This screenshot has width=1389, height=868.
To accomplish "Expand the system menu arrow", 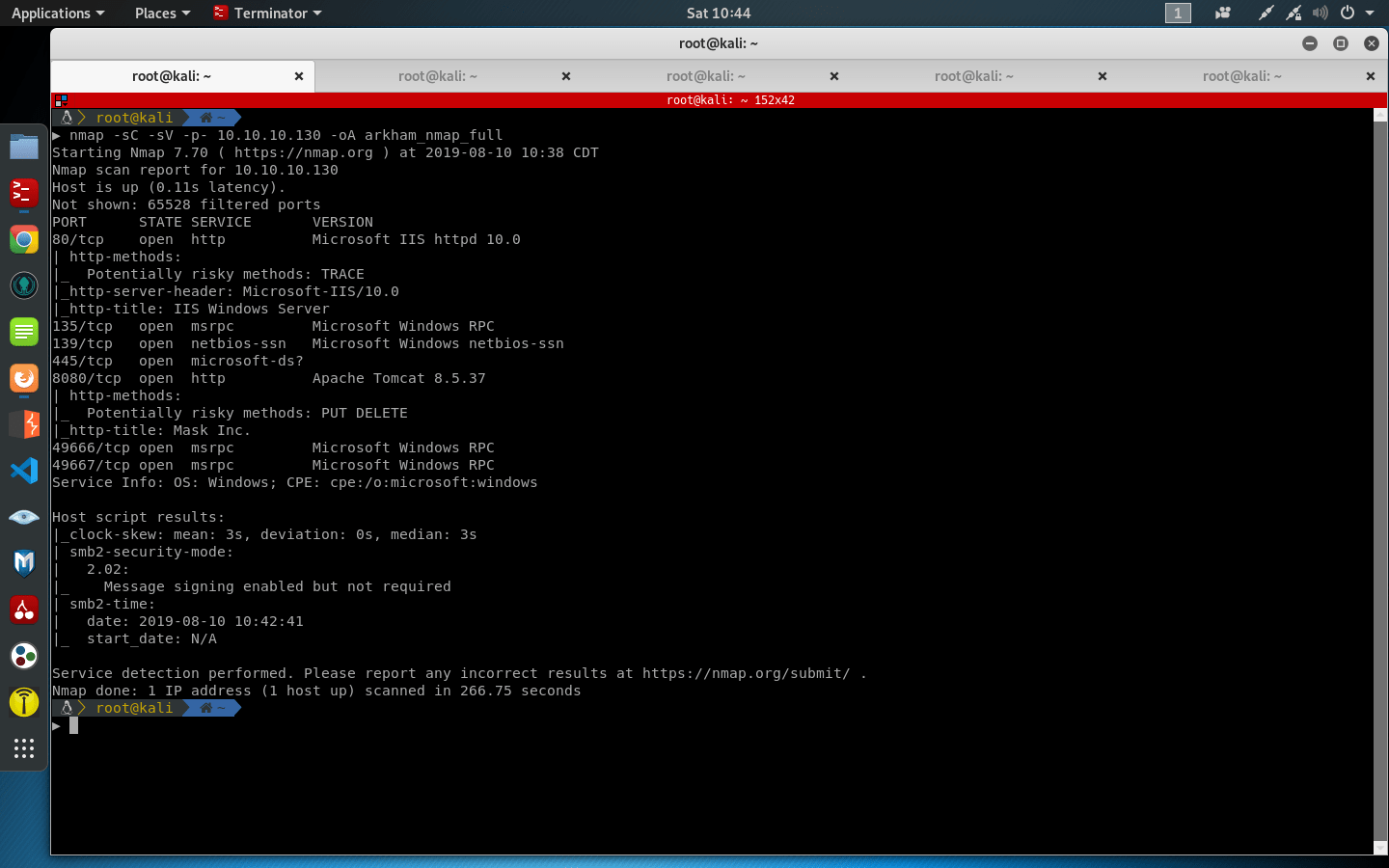I will [x=1370, y=13].
